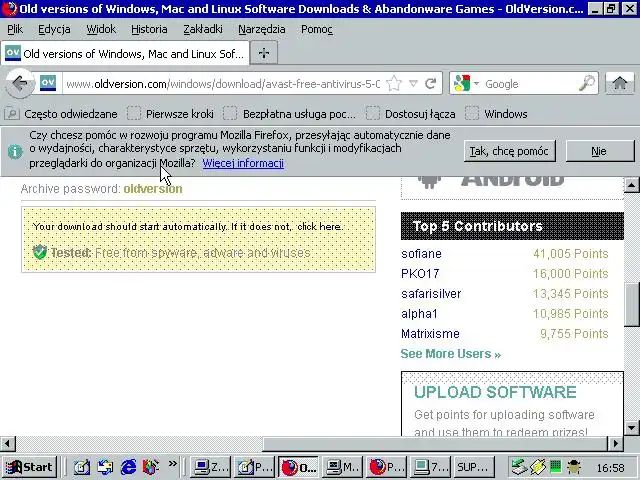Click the info icon in the notification bar
The width and height of the screenshot is (640, 480).
click(15, 151)
